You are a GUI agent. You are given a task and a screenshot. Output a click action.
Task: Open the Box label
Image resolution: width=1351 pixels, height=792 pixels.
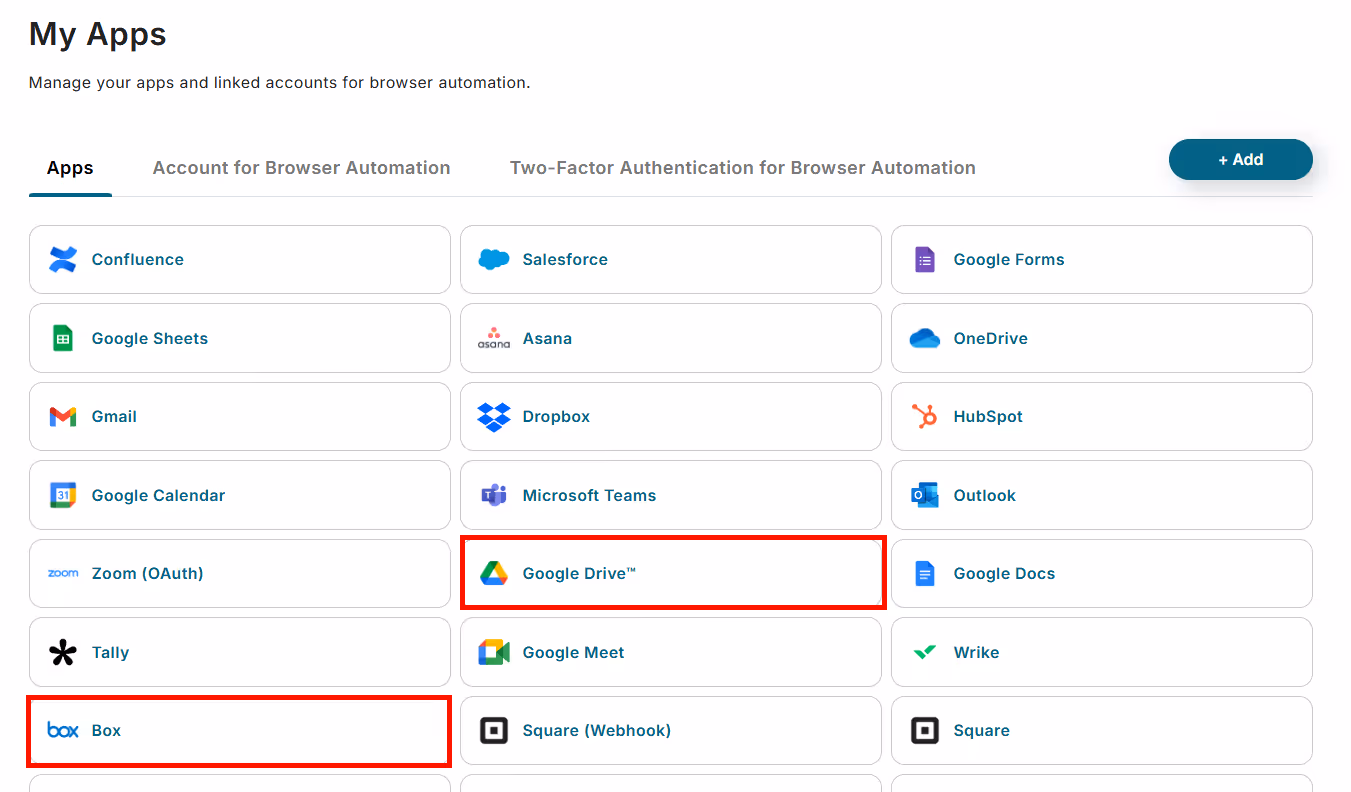(106, 730)
